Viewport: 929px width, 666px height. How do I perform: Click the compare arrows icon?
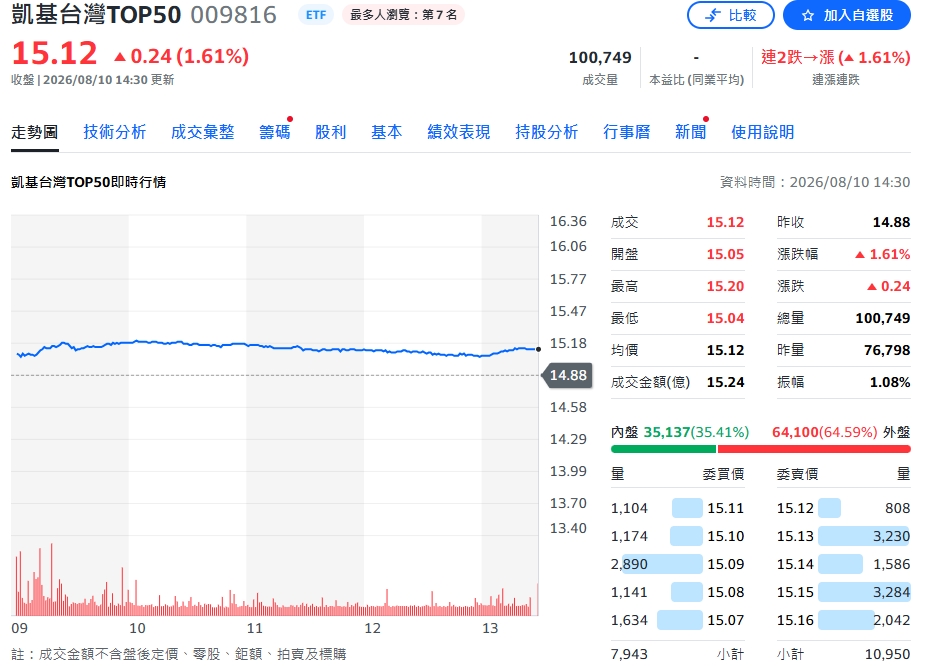click(712, 15)
